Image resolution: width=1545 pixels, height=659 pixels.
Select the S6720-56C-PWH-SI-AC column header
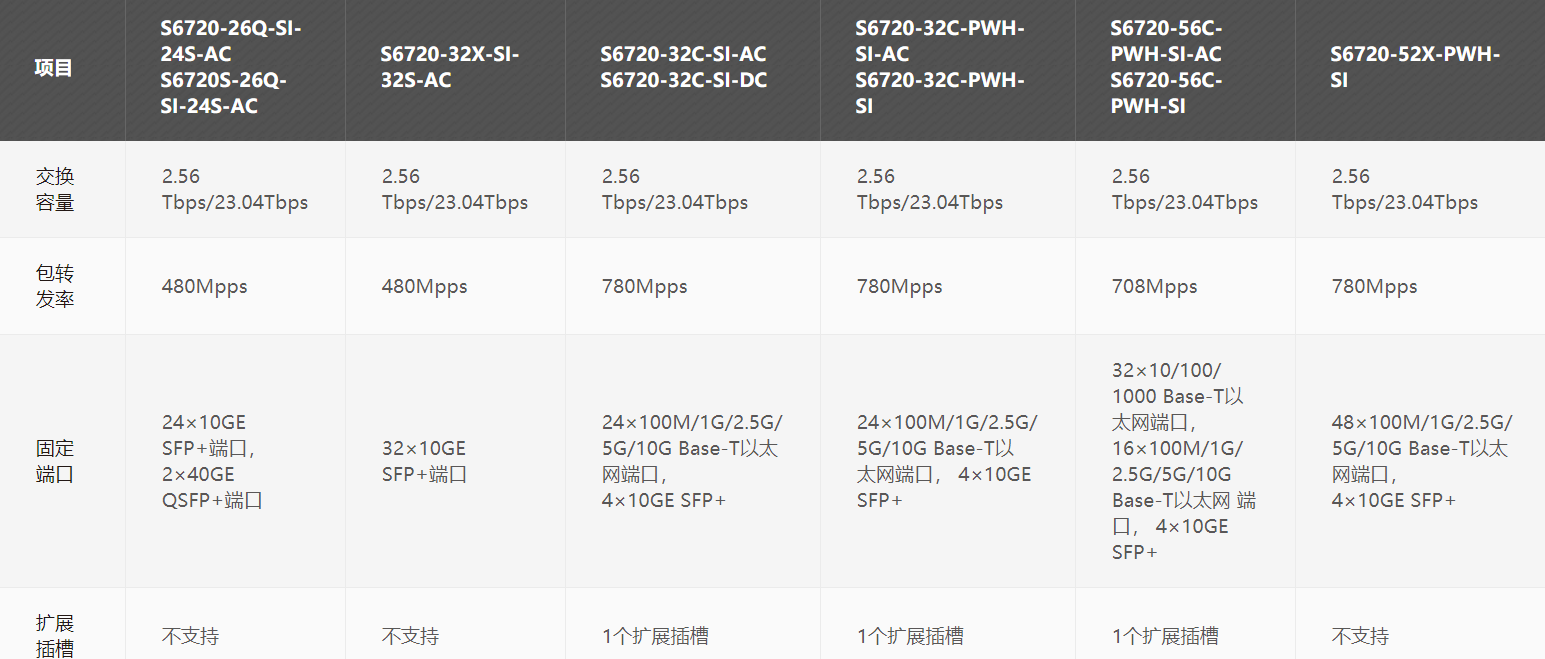pyautogui.click(x=1166, y=68)
